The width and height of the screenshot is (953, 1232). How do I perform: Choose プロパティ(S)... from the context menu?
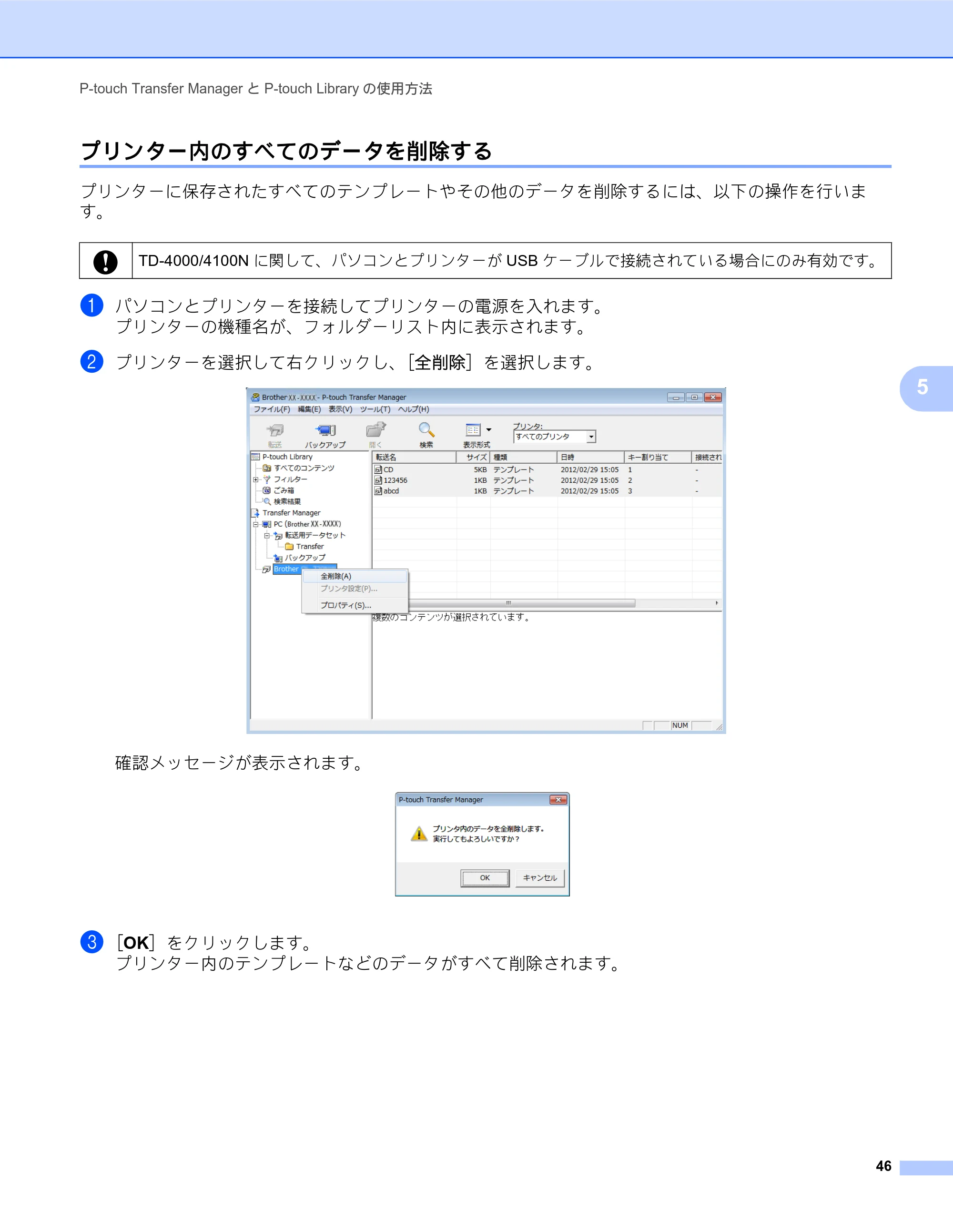(x=355, y=605)
